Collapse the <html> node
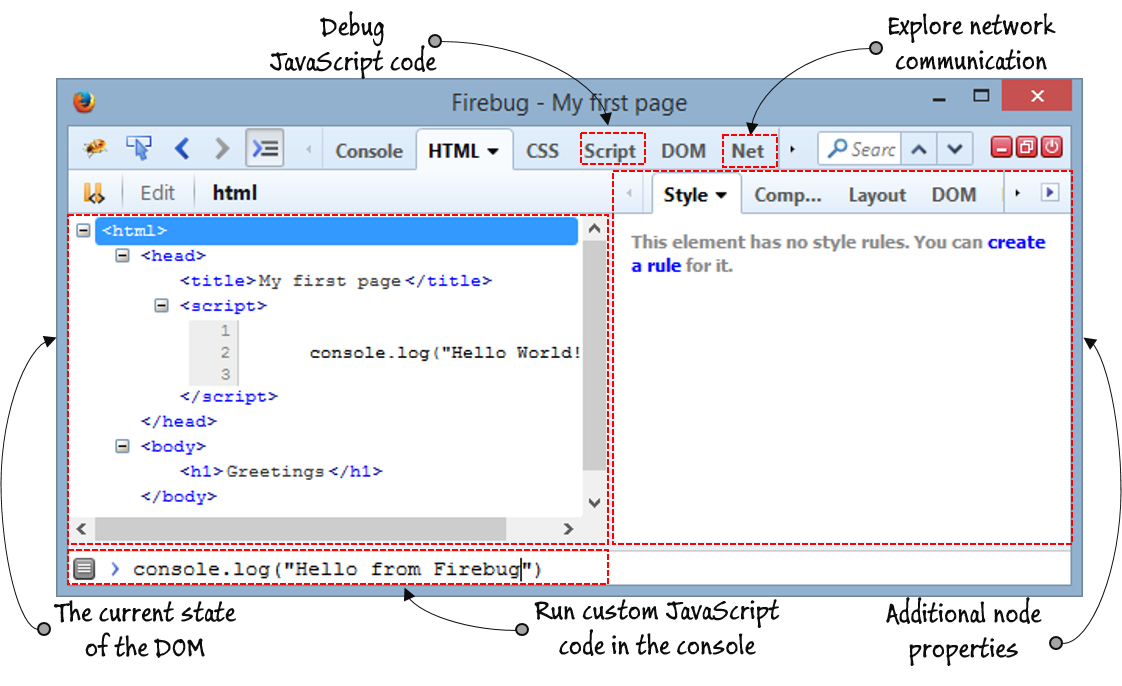 tap(84, 230)
